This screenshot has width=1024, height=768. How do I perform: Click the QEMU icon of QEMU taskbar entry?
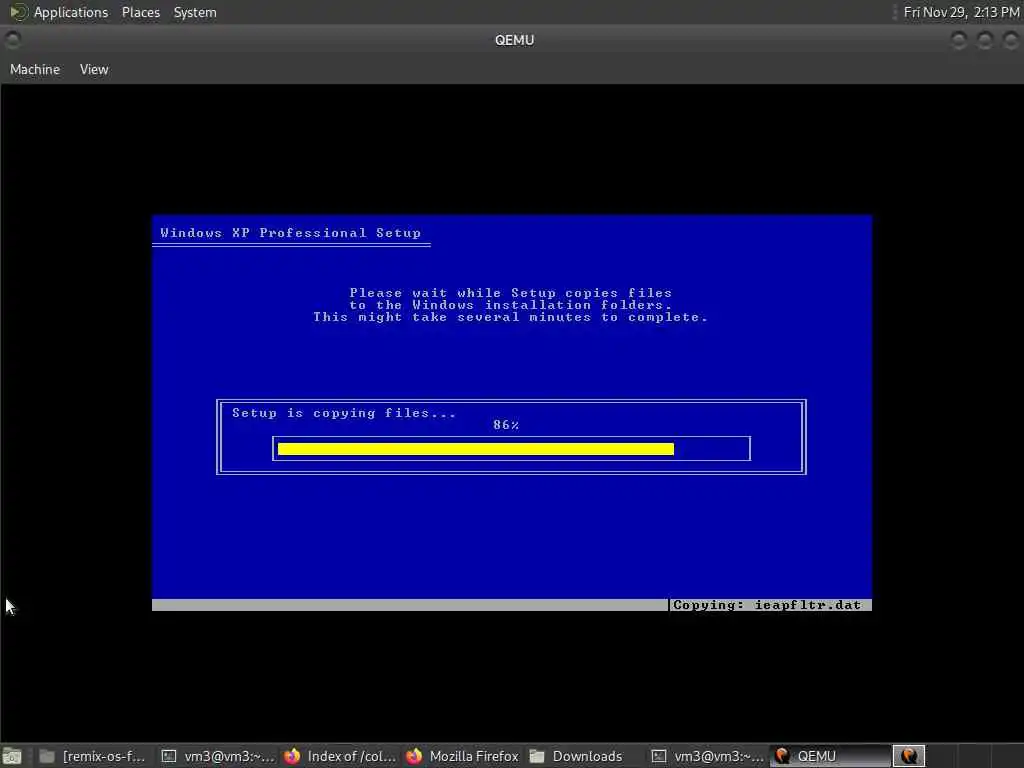(x=782, y=756)
